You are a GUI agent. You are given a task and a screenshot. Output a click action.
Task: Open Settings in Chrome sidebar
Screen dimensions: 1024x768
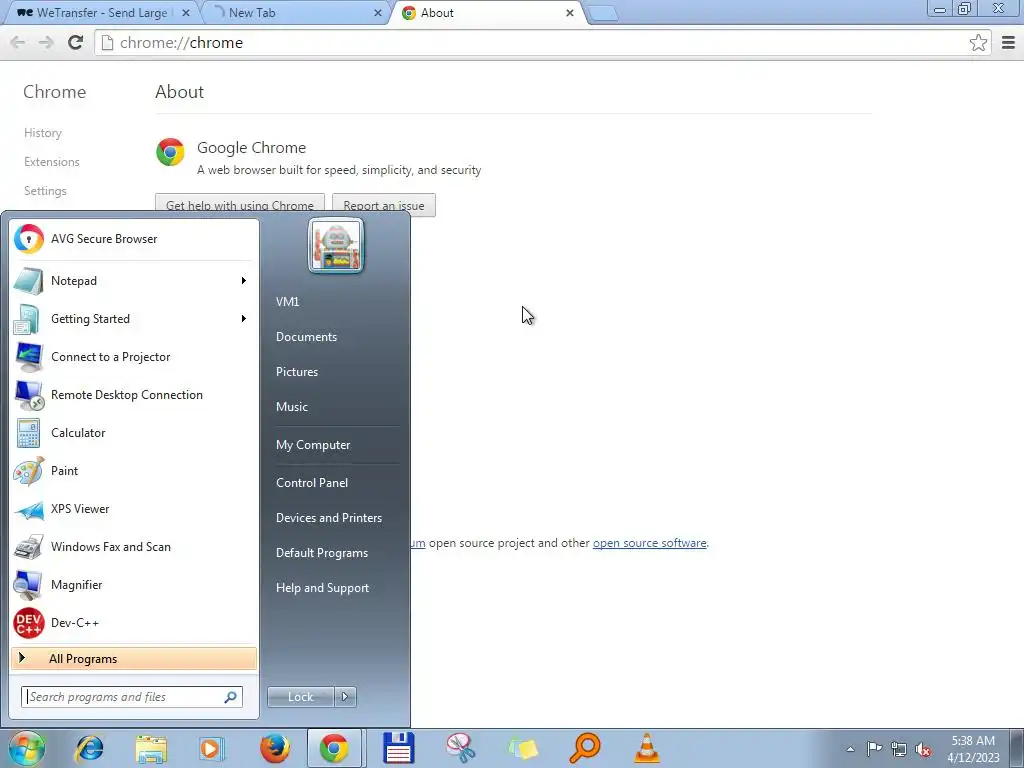point(45,191)
